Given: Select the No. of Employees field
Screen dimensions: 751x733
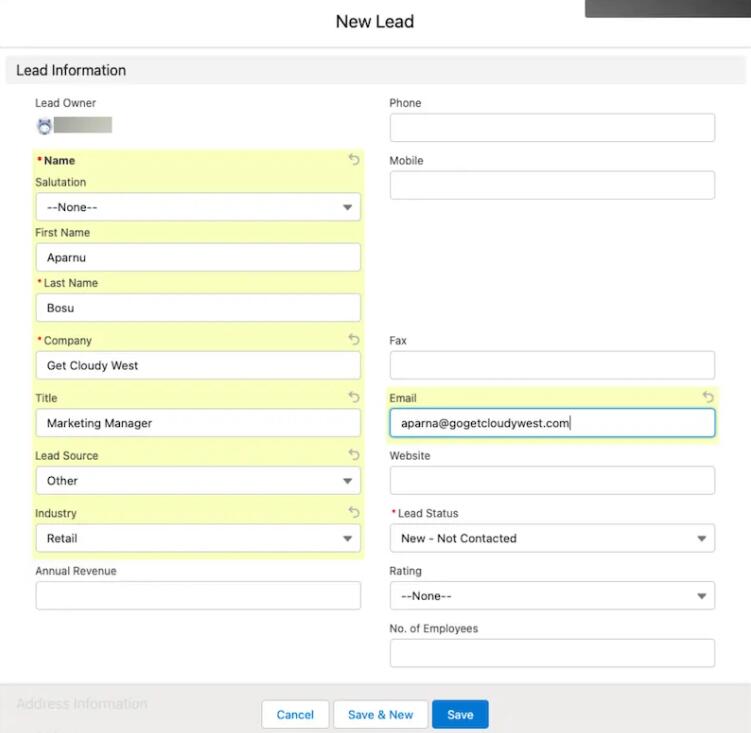Looking at the screenshot, I should tap(552, 653).
